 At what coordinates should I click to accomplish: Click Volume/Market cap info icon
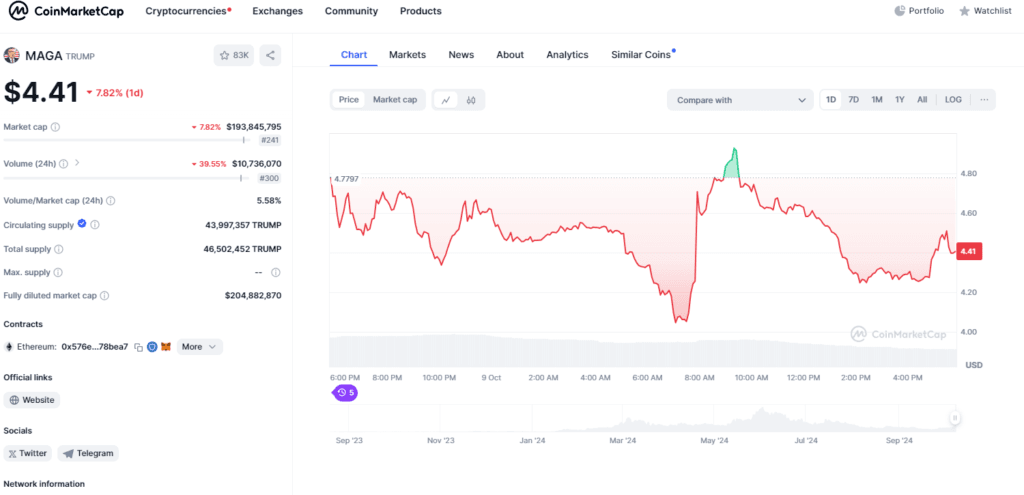pyautogui.click(x=111, y=200)
